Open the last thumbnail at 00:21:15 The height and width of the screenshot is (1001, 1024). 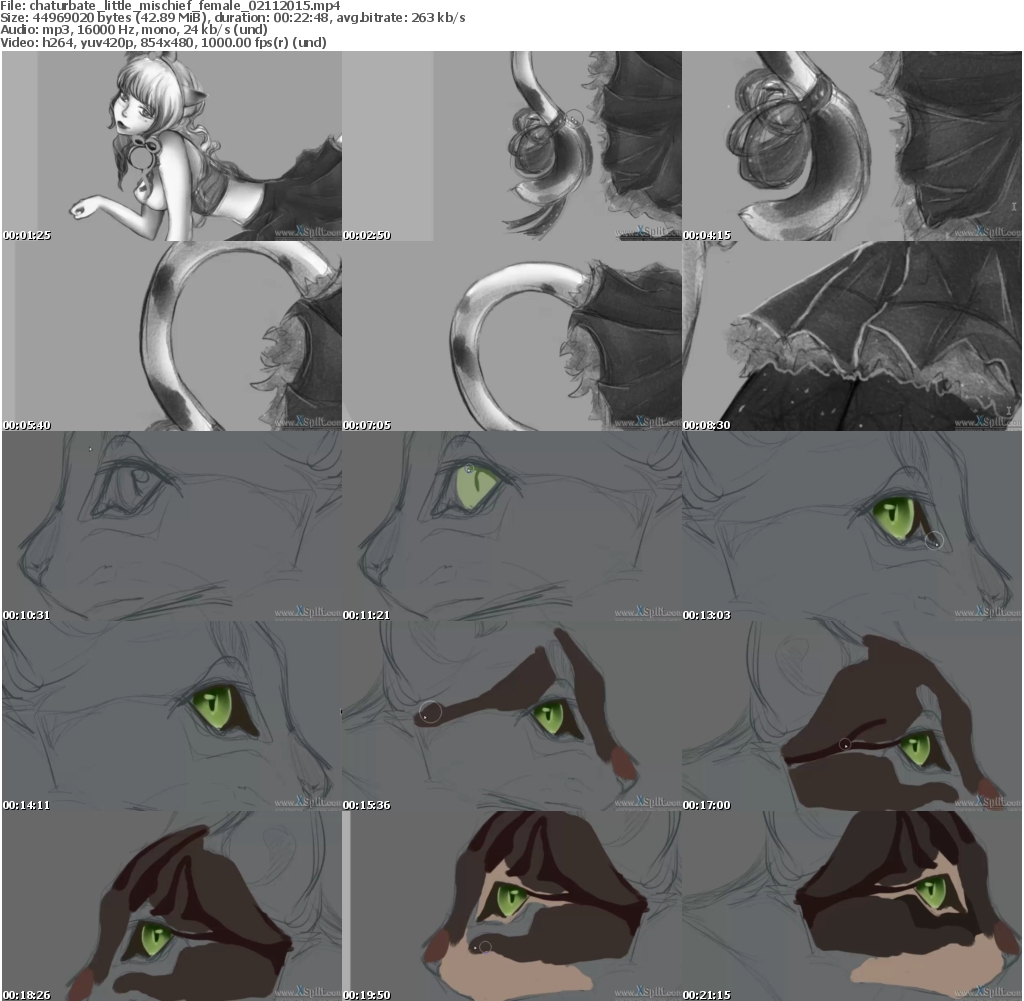(x=852, y=906)
